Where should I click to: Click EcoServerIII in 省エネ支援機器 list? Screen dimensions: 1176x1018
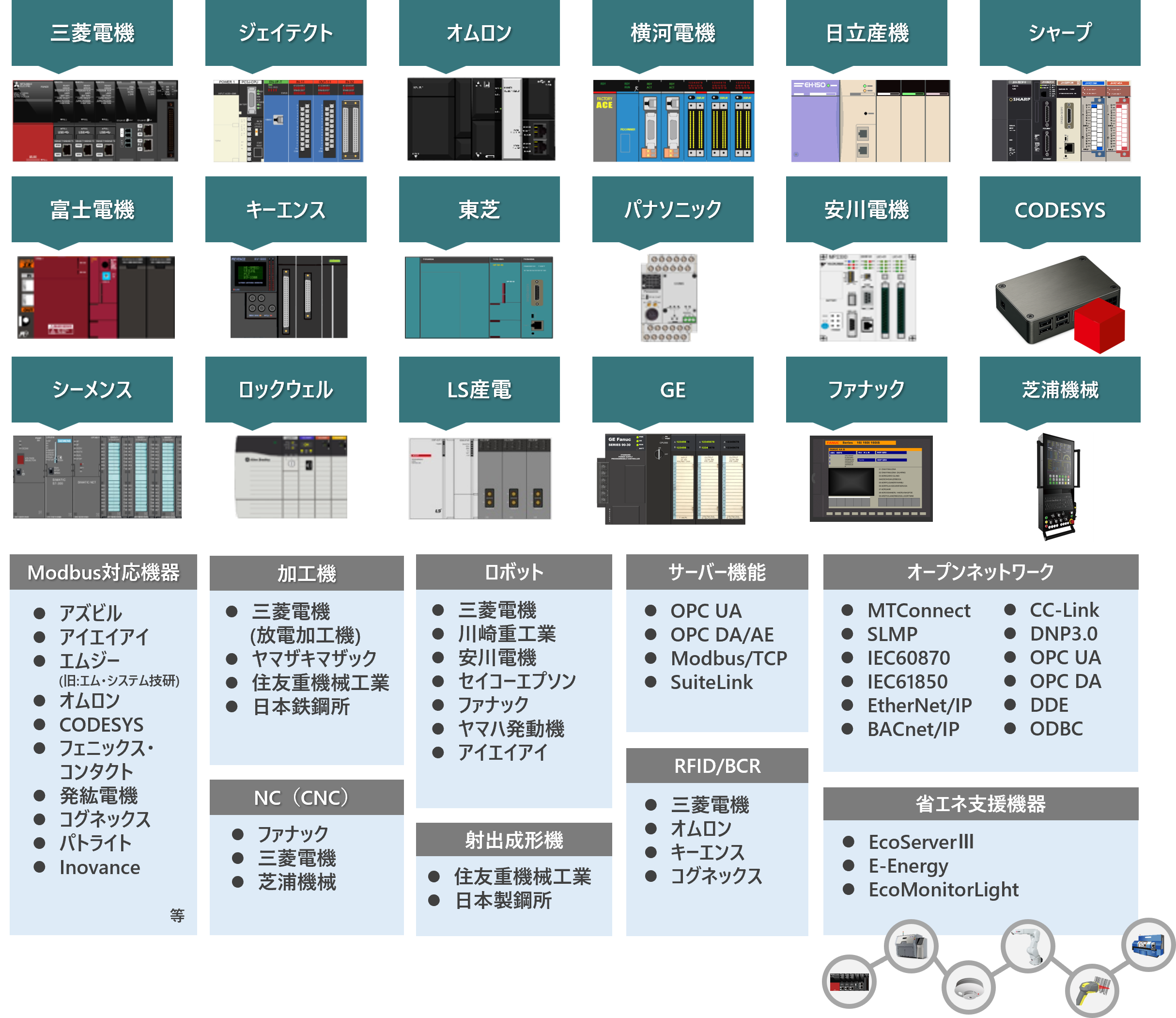point(921,842)
